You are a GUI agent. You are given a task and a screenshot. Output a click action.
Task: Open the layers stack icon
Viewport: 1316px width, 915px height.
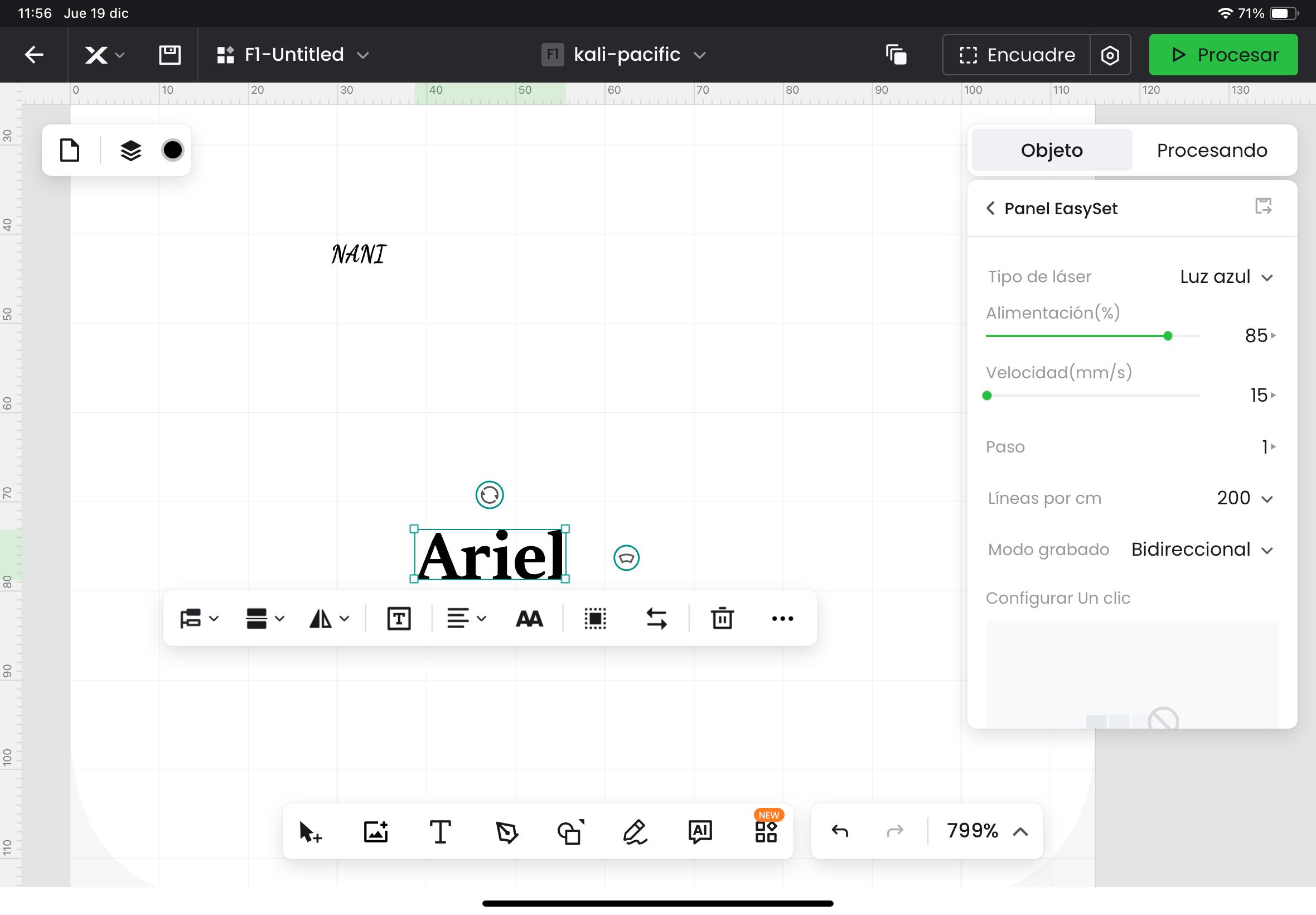[x=130, y=151]
